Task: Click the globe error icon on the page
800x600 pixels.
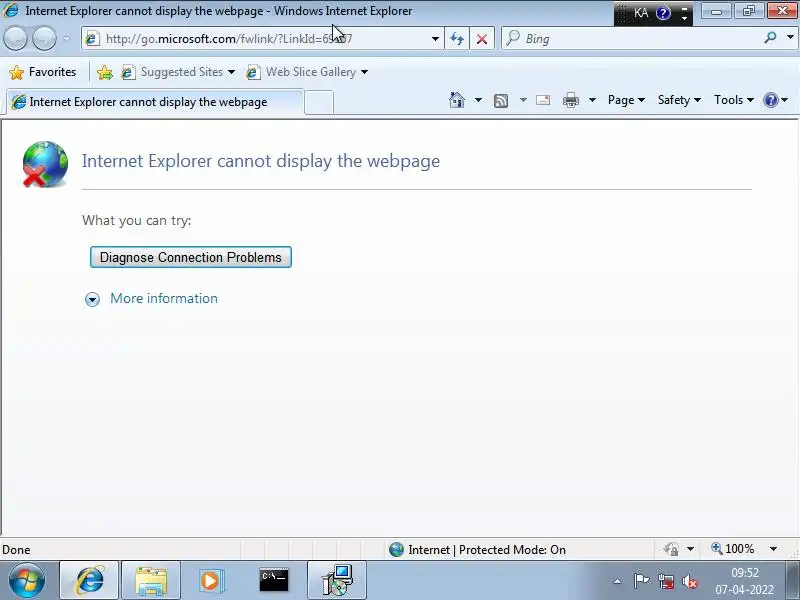Action: [45, 164]
